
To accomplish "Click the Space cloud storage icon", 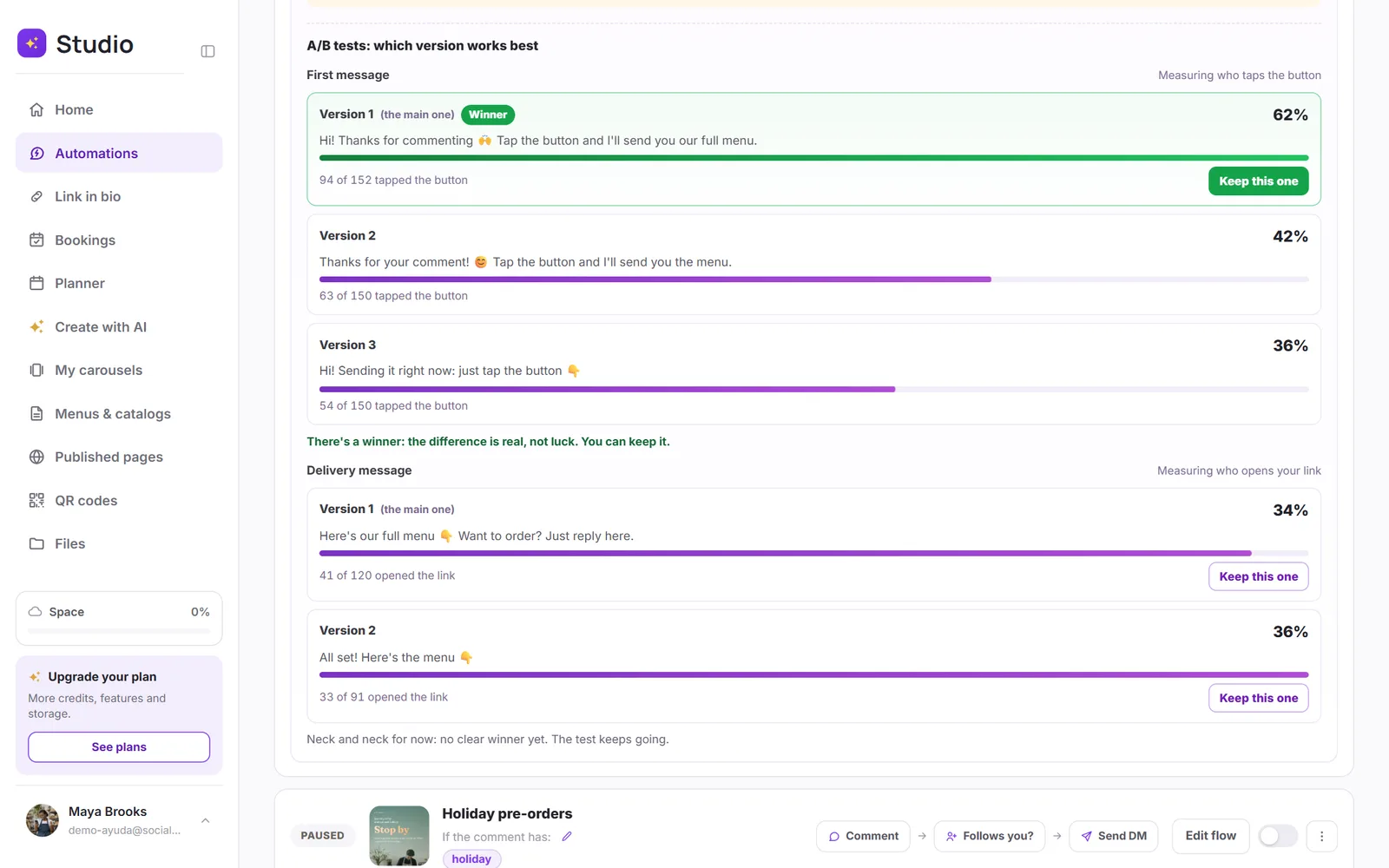I will pos(35,612).
